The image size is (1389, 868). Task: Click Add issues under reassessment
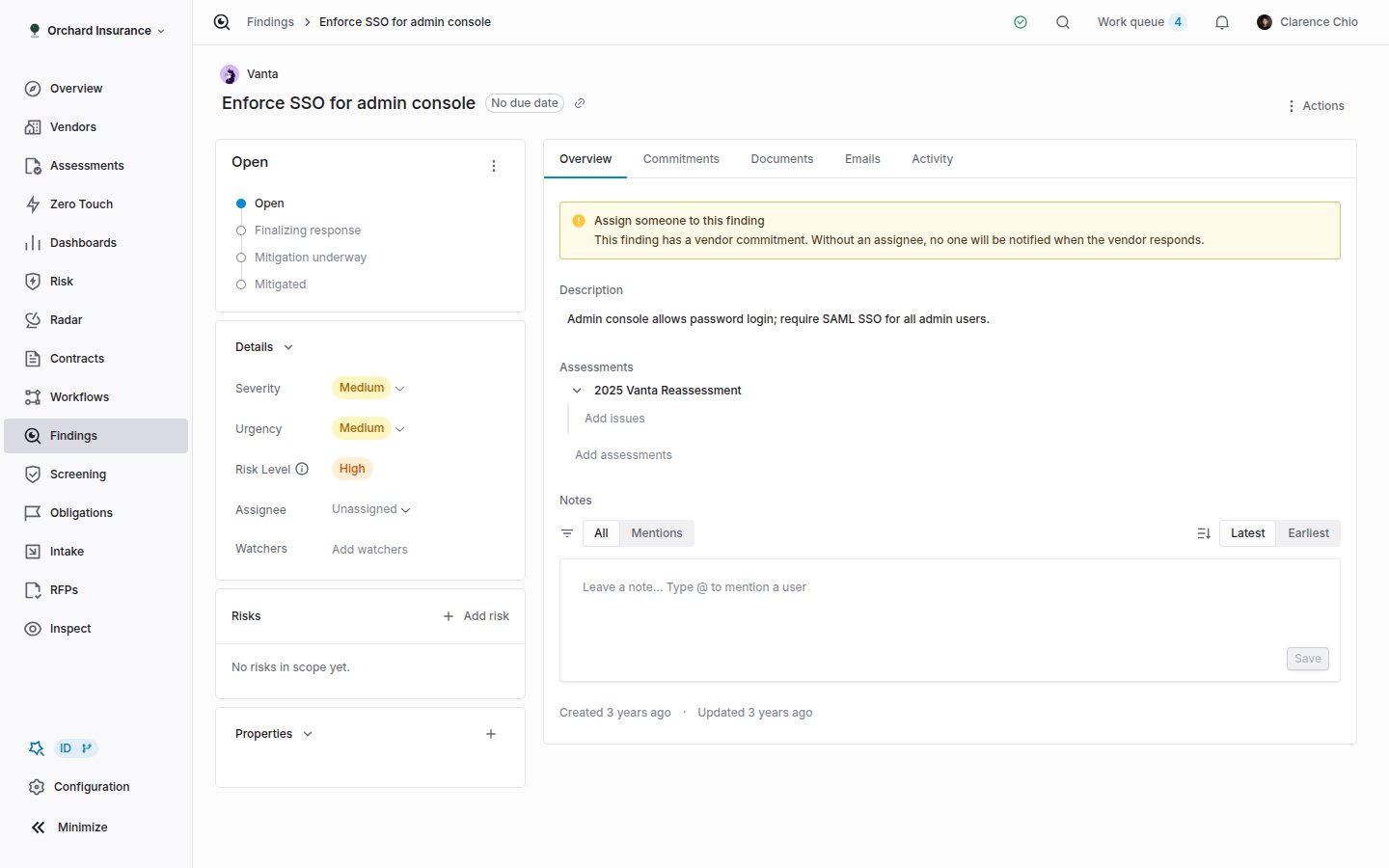(614, 419)
